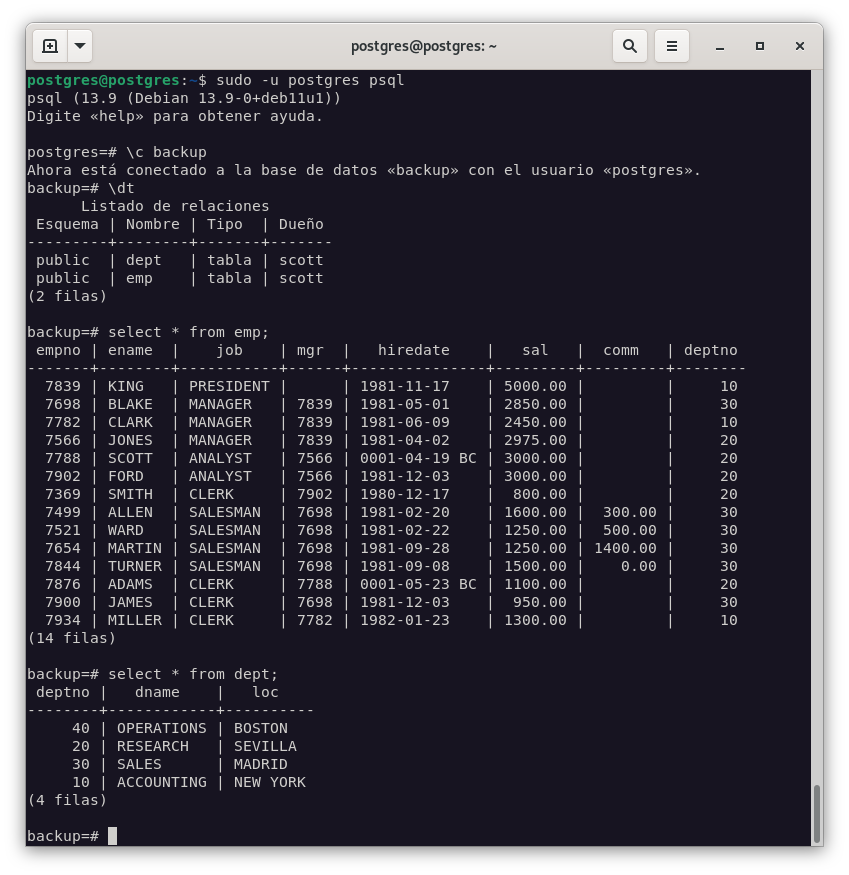Open the terminal search tool
Viewport: 849px width, 875px height.
pos(630,46)
